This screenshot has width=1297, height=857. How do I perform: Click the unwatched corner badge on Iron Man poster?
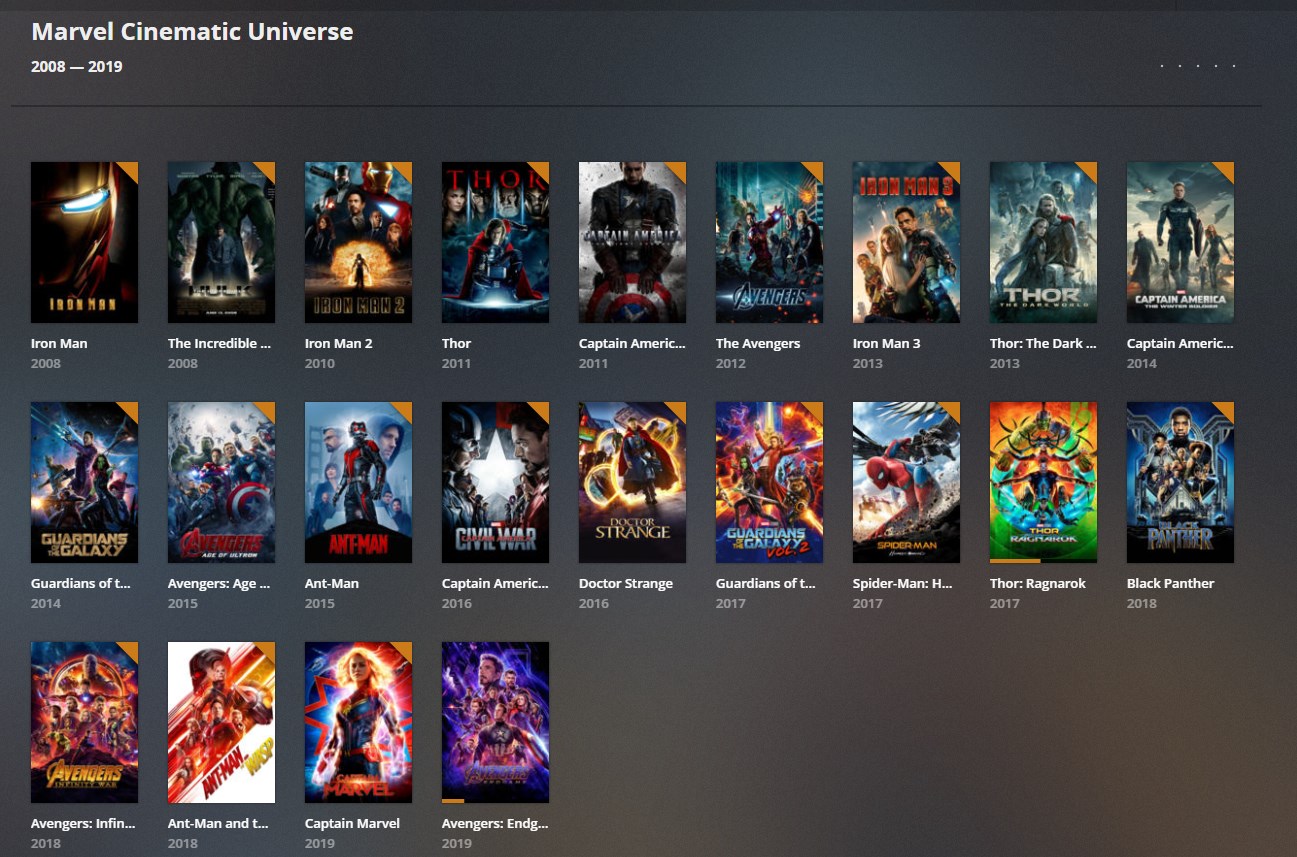pos(130,170)
